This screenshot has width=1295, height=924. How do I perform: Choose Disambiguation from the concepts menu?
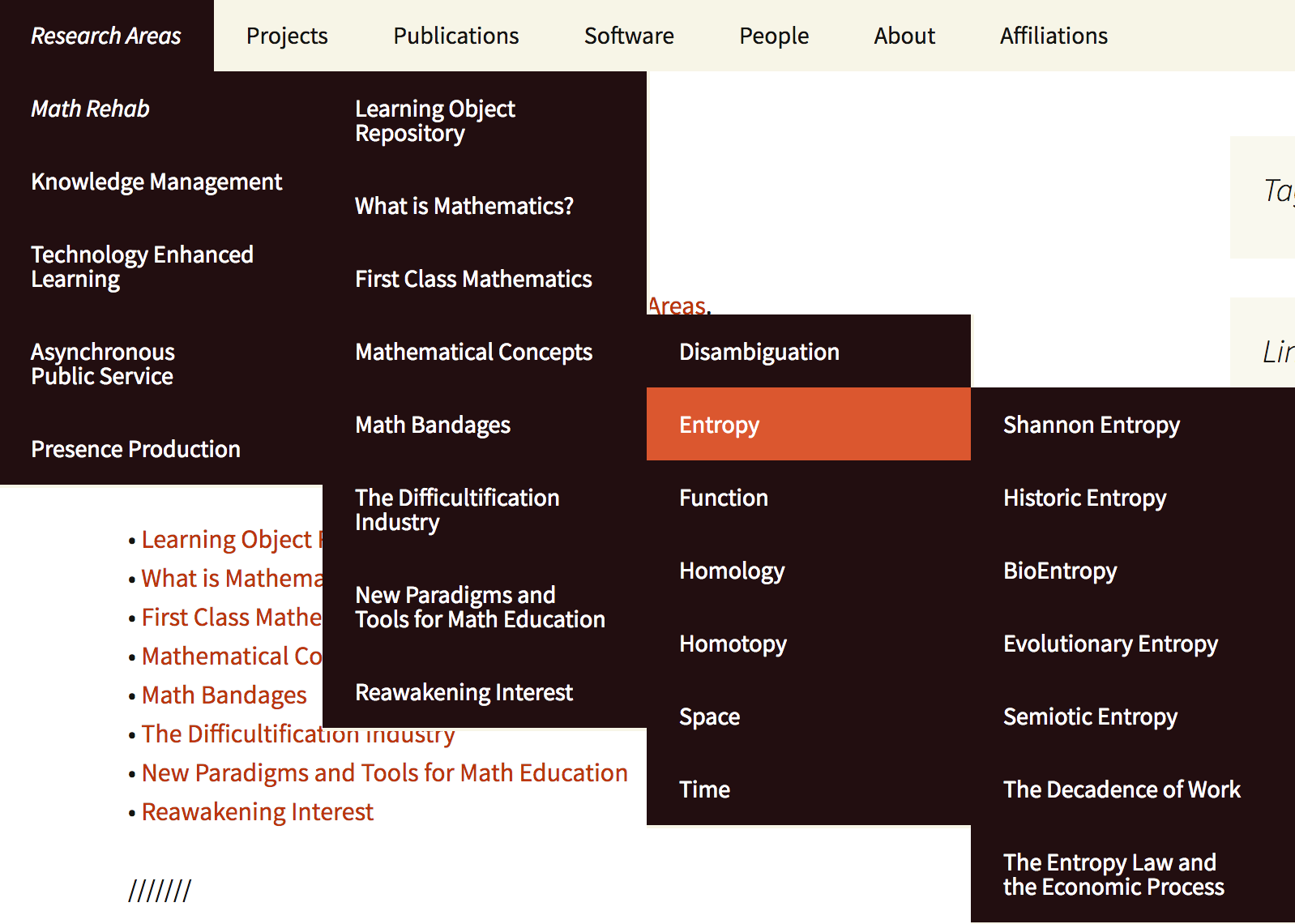759,352
